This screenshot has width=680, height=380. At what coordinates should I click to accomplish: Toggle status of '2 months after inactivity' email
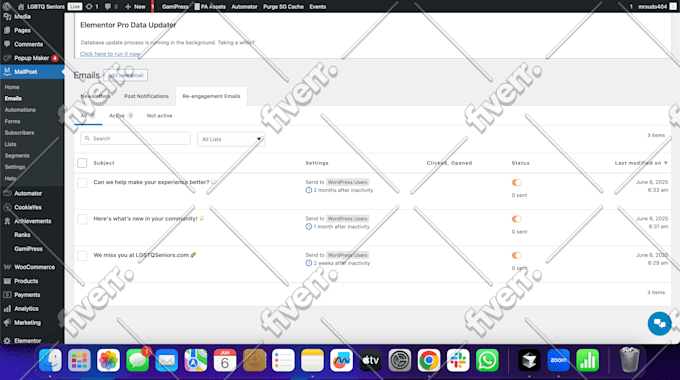coord(516,183)
